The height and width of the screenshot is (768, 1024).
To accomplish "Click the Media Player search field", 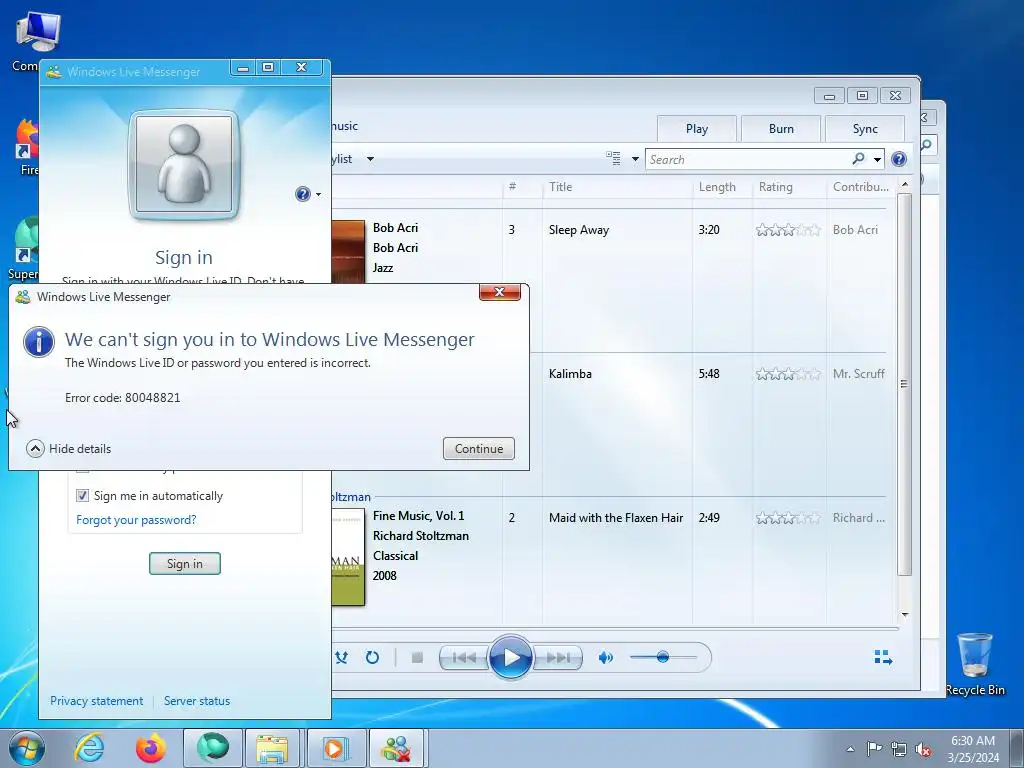I will (x=748, y=159).
